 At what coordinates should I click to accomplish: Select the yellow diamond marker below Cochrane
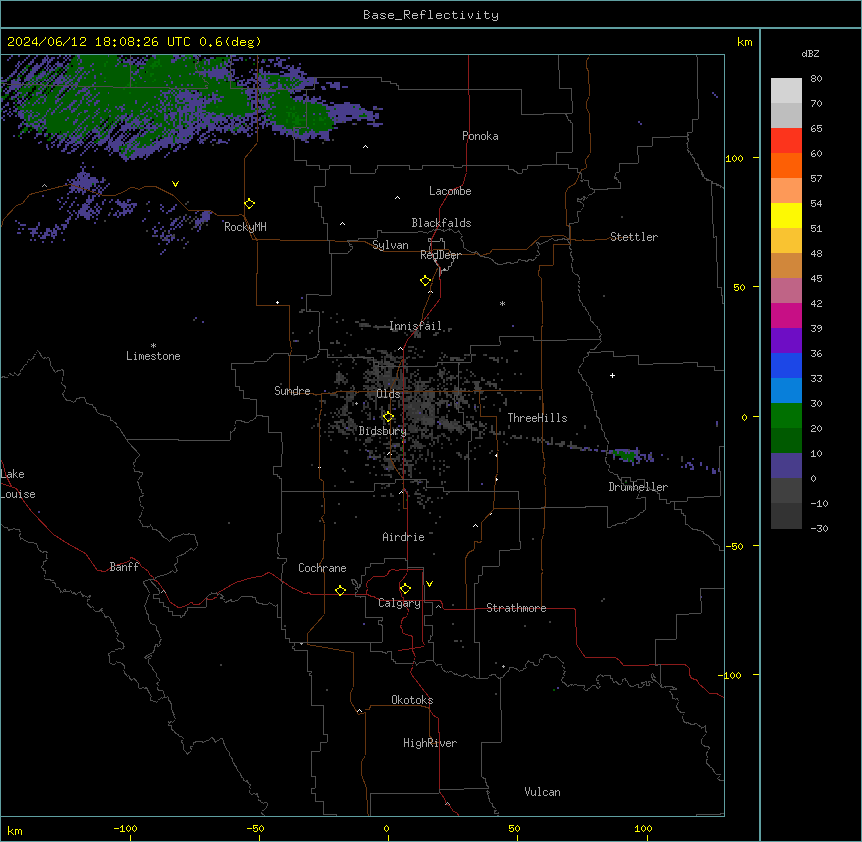(340, 590)
